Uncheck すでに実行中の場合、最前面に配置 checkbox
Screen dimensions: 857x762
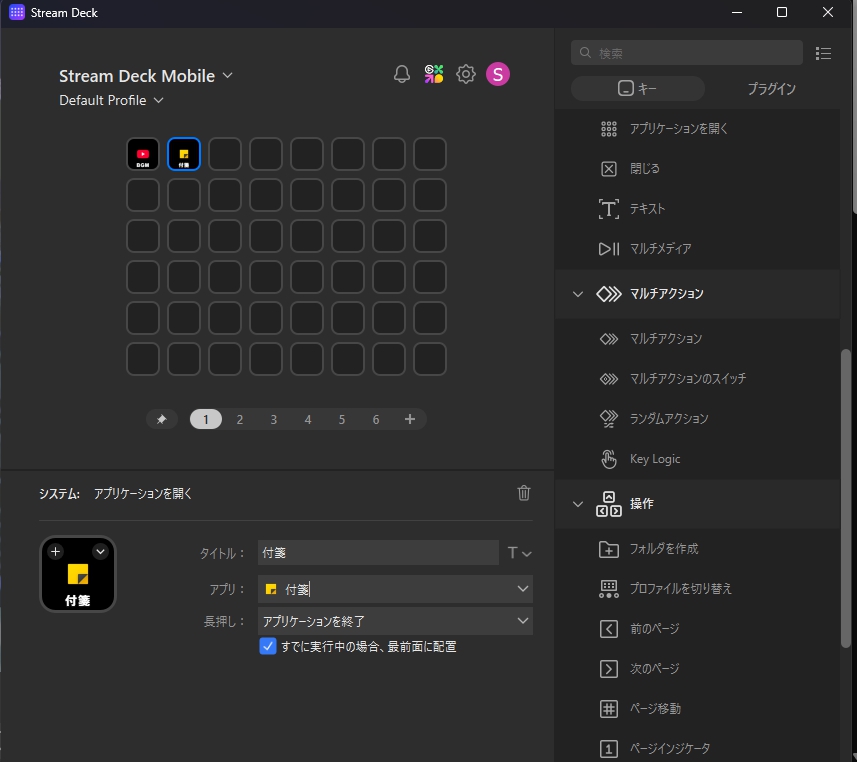pos(268,647)
